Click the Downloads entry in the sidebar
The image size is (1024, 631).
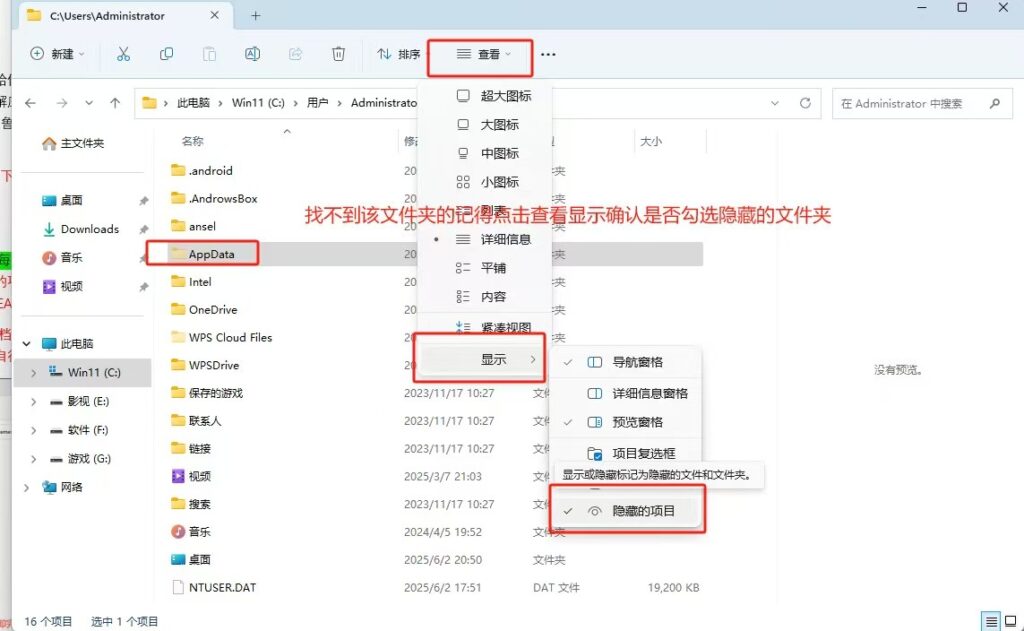coord(89,228)
